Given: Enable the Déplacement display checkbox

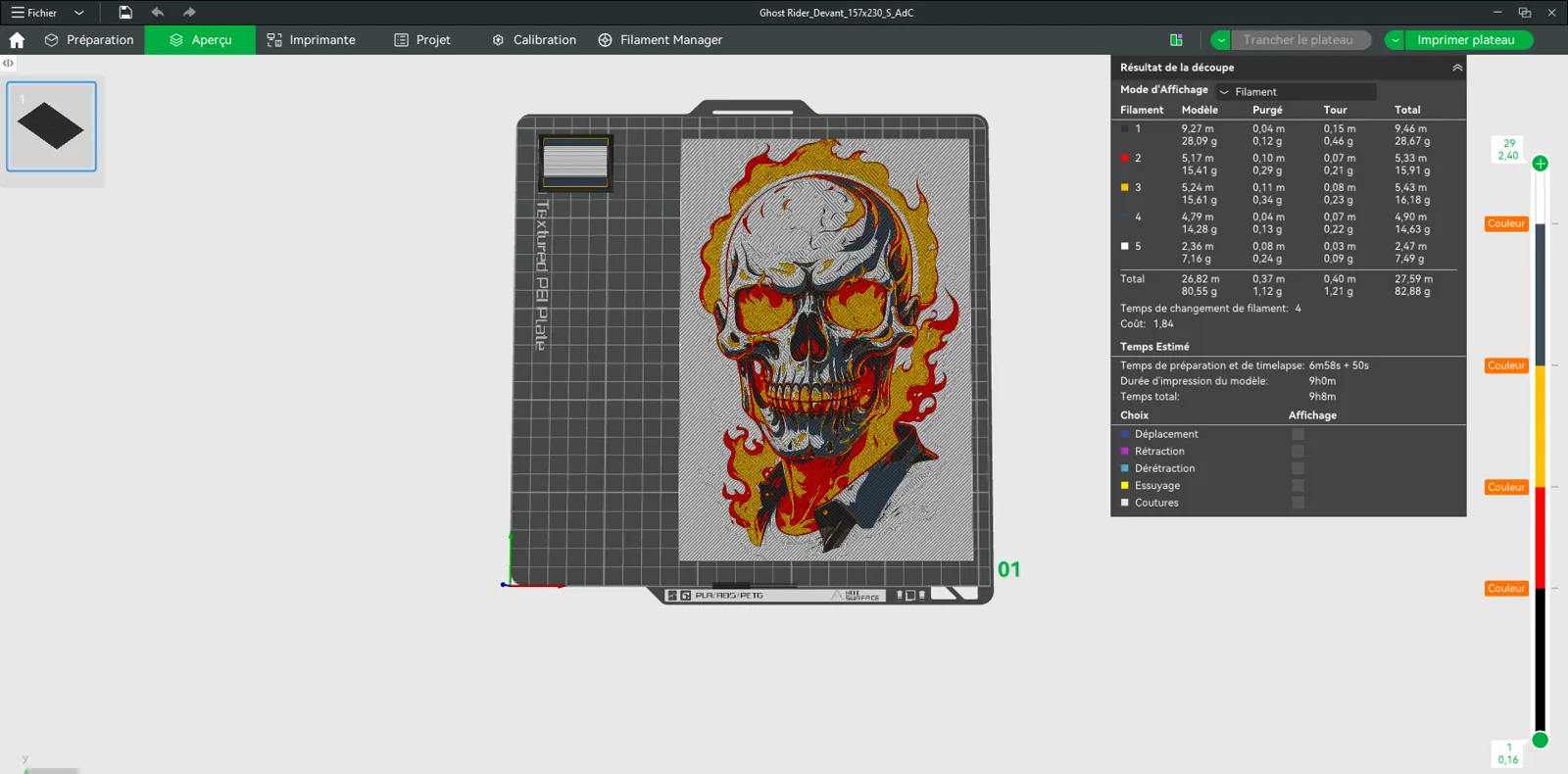Looking at the screenshot, I should [1298, 434].
